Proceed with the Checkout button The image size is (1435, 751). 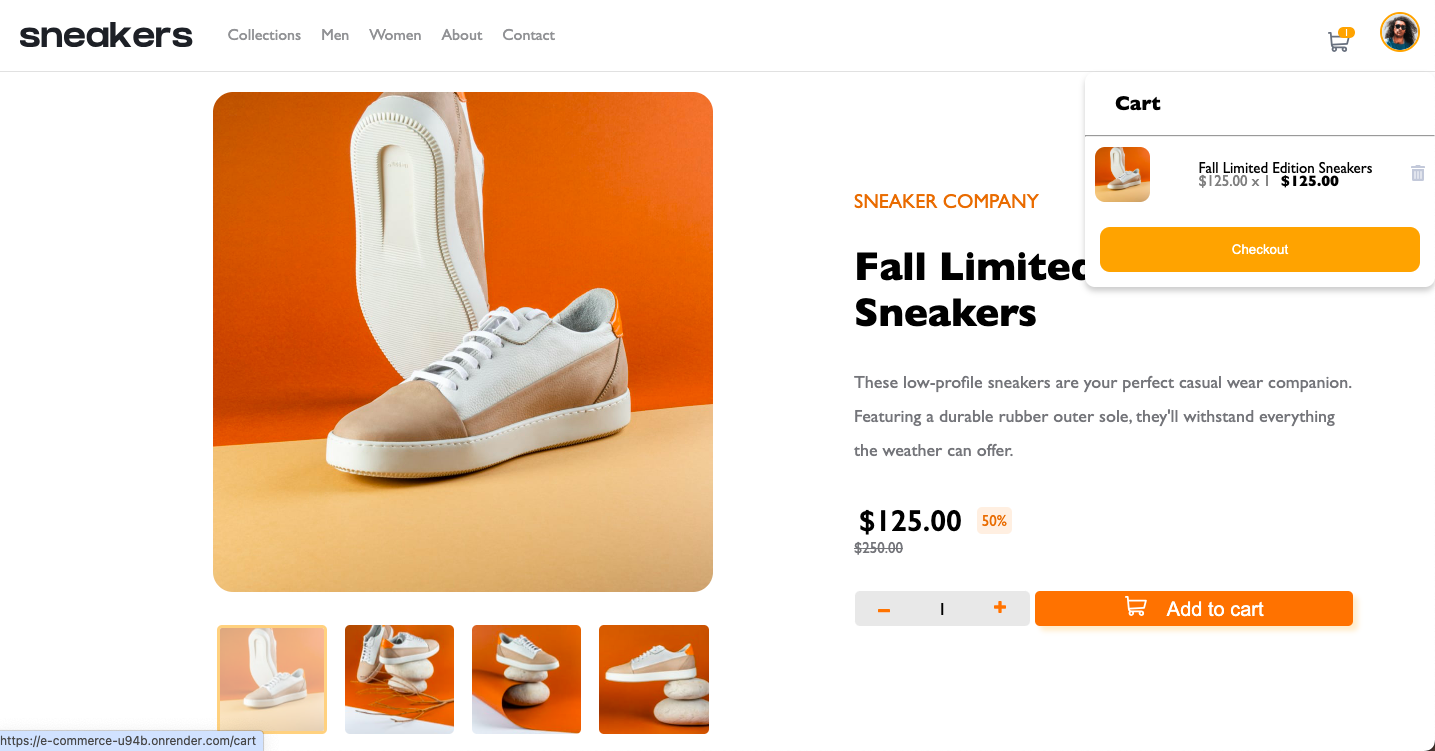1260,249
